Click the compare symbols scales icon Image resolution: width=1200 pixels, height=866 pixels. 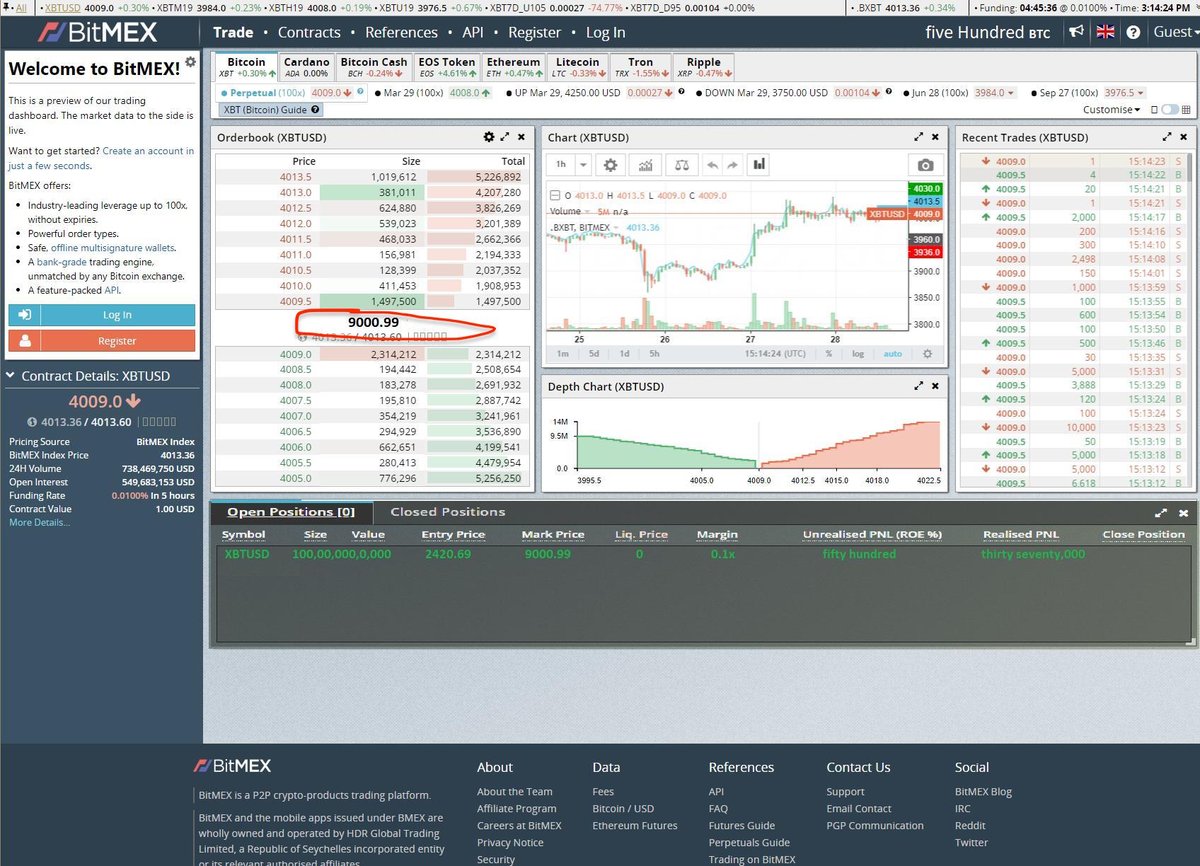pyautogui.click(x=681, y=164)
